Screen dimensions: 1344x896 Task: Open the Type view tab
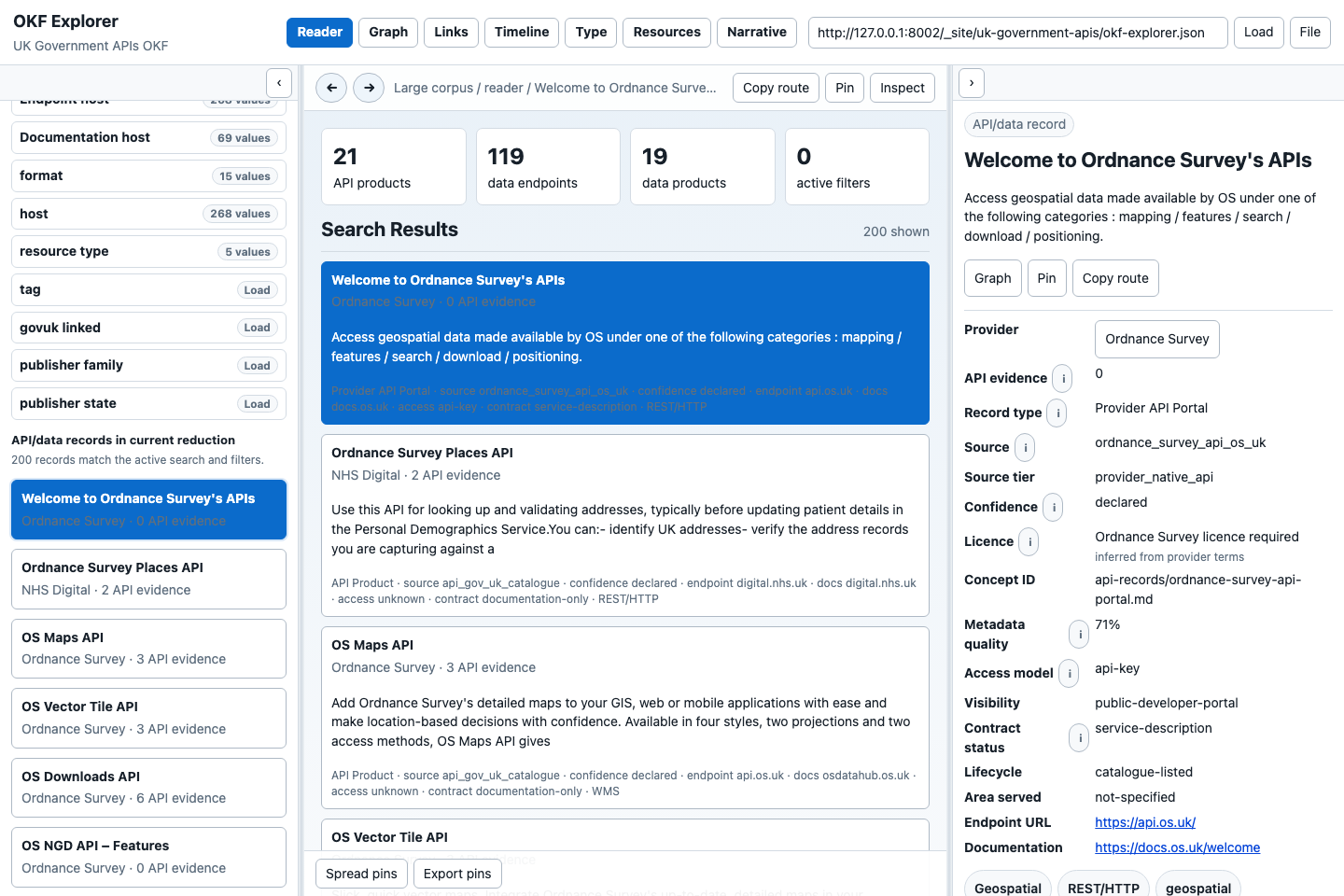pos(591,32)
